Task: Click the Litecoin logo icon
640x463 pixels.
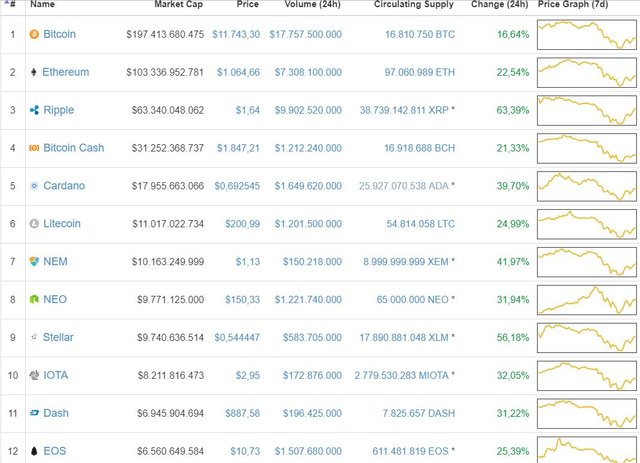Action: coord(34,224)
